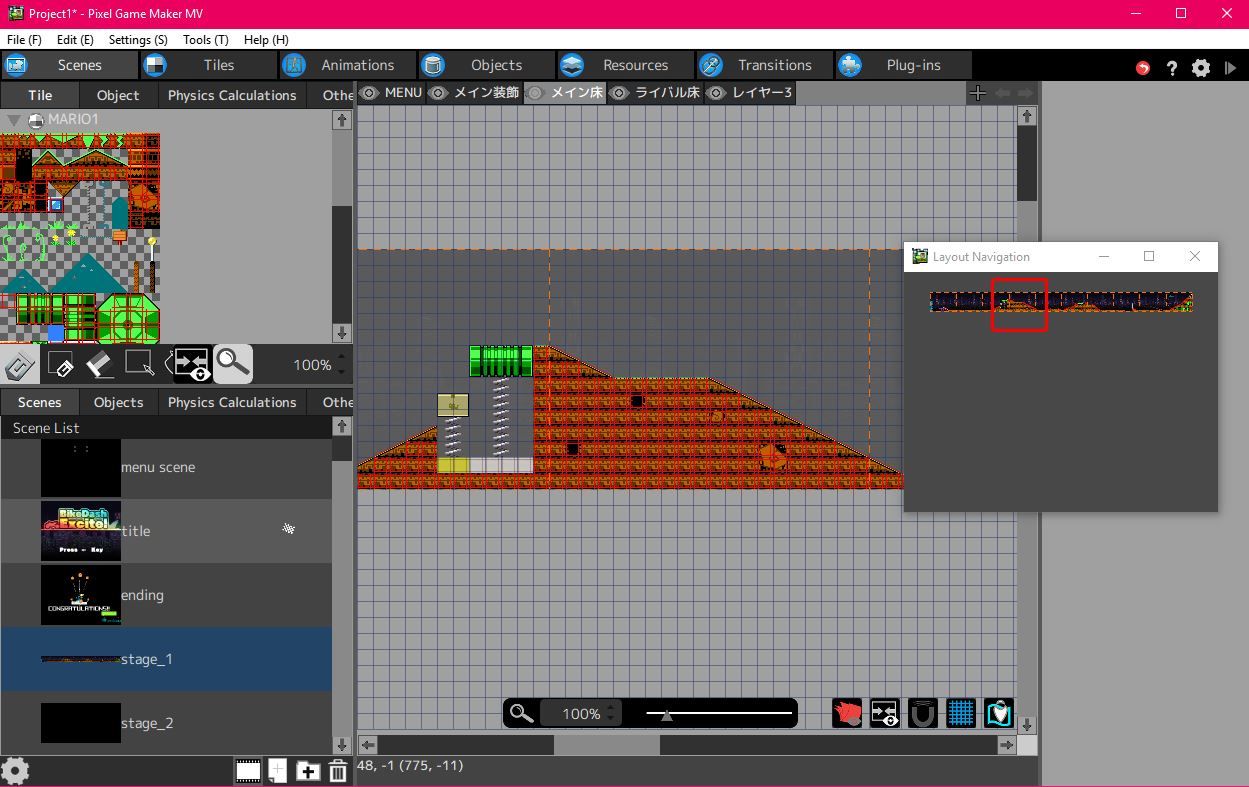Hide the メイン装飾 layer with its visibility toggle
Screen dimensions: 1249x787
tap(438, 92)
